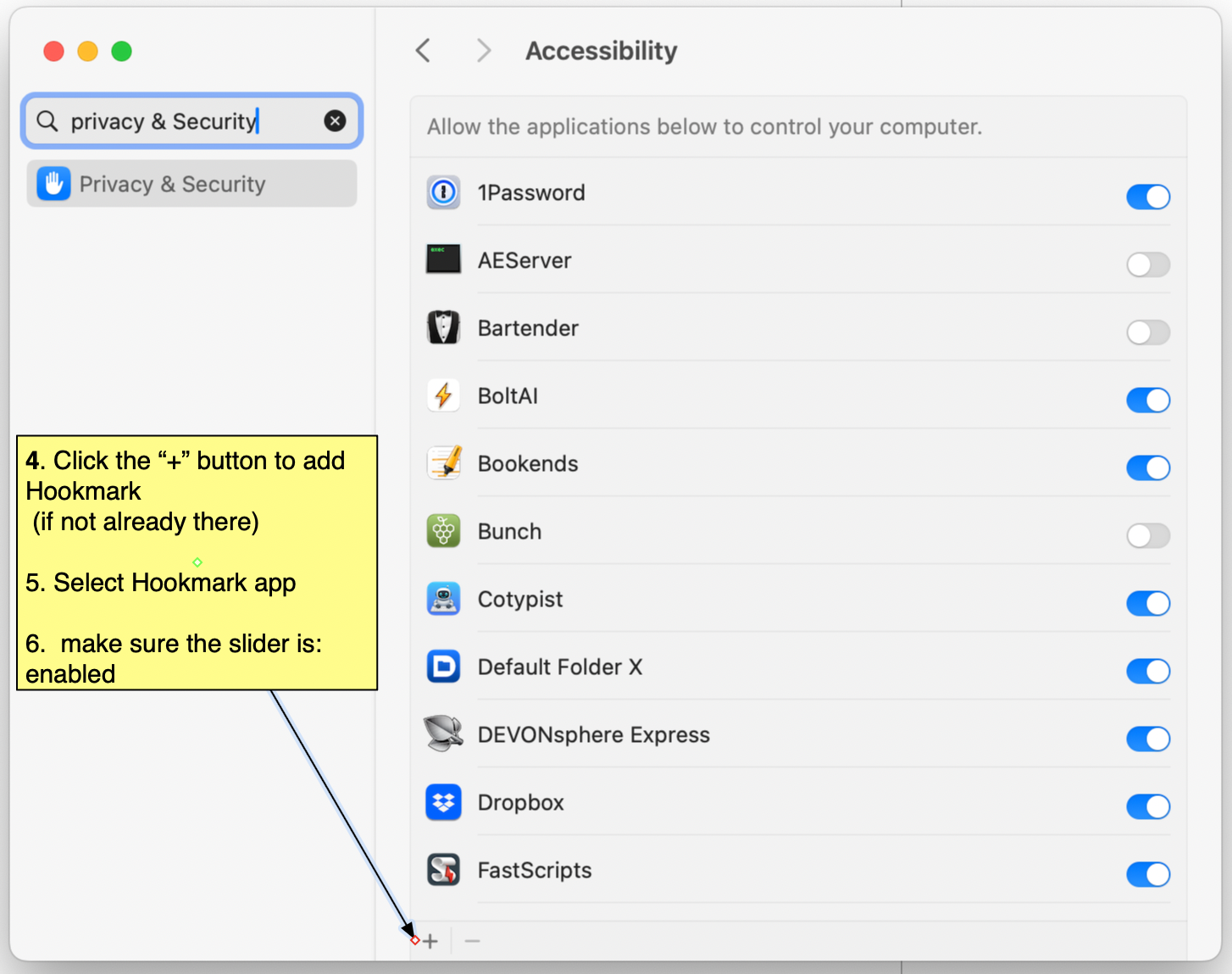Select the Default Folder X label
The image size is (1232, 974).
click(560, 667)
